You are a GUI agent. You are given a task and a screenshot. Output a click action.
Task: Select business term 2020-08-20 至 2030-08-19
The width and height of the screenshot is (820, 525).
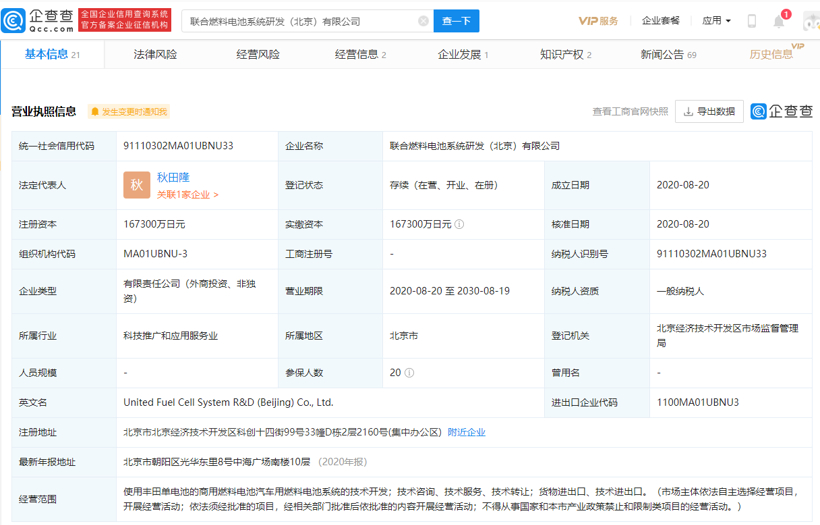(450, 291)
